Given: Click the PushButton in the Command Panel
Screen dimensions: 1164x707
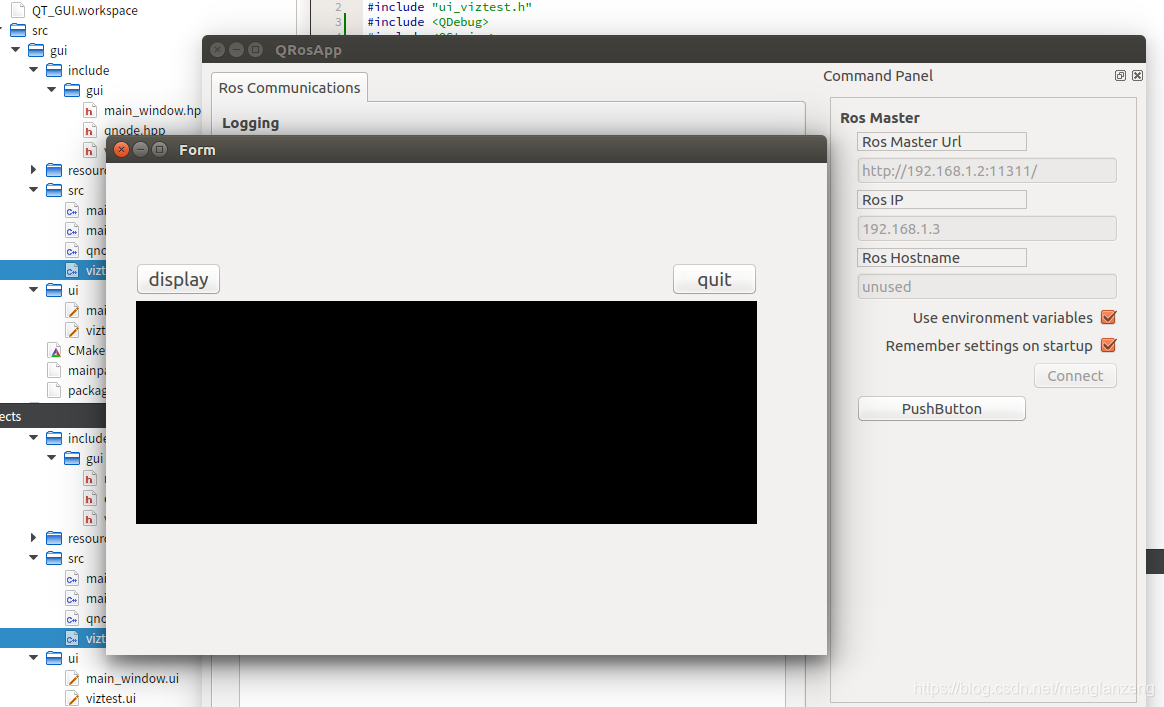Looking at the screenshot, I should (941, 408).
